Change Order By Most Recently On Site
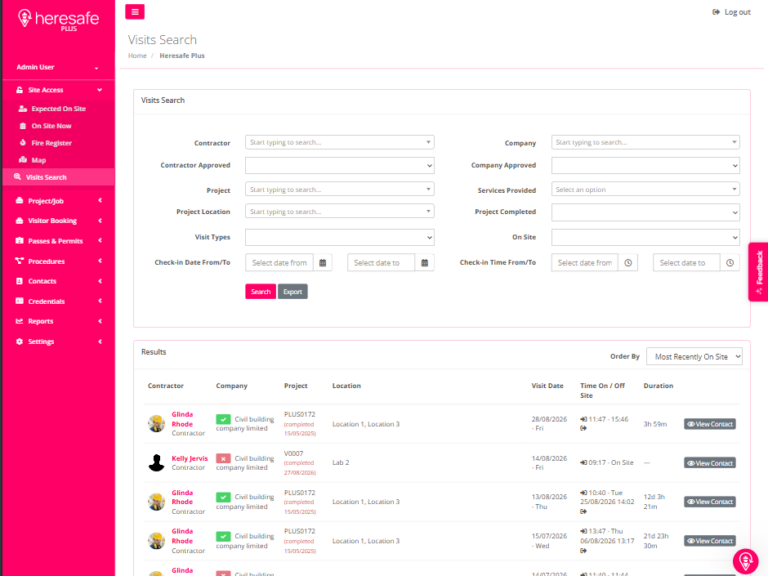 coord(694,357)
